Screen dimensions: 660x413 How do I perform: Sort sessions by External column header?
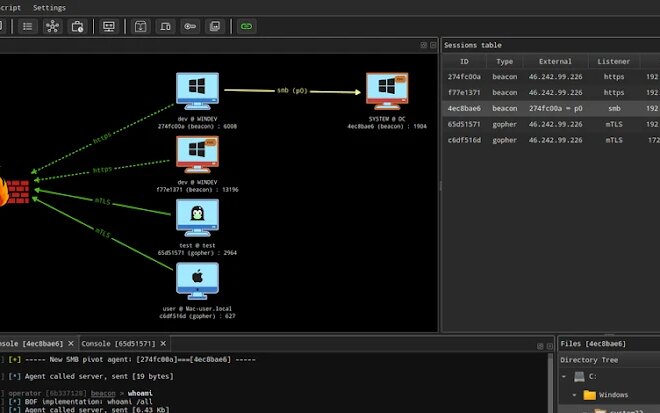pyautogui.click(x=555, y=61)
